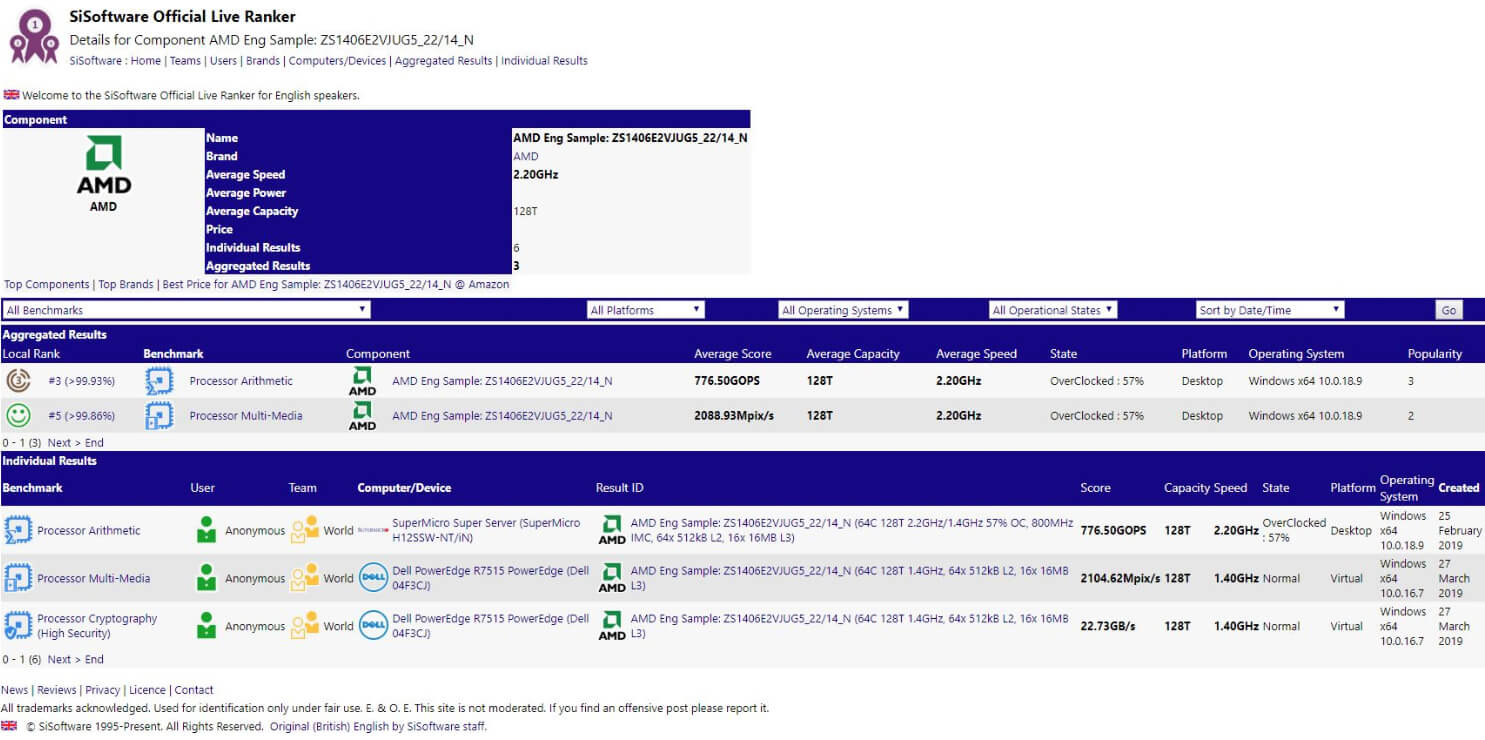Screen dimensions: 1485x740
Task: Click the AMD brand link in Component table
Action: 526,156
